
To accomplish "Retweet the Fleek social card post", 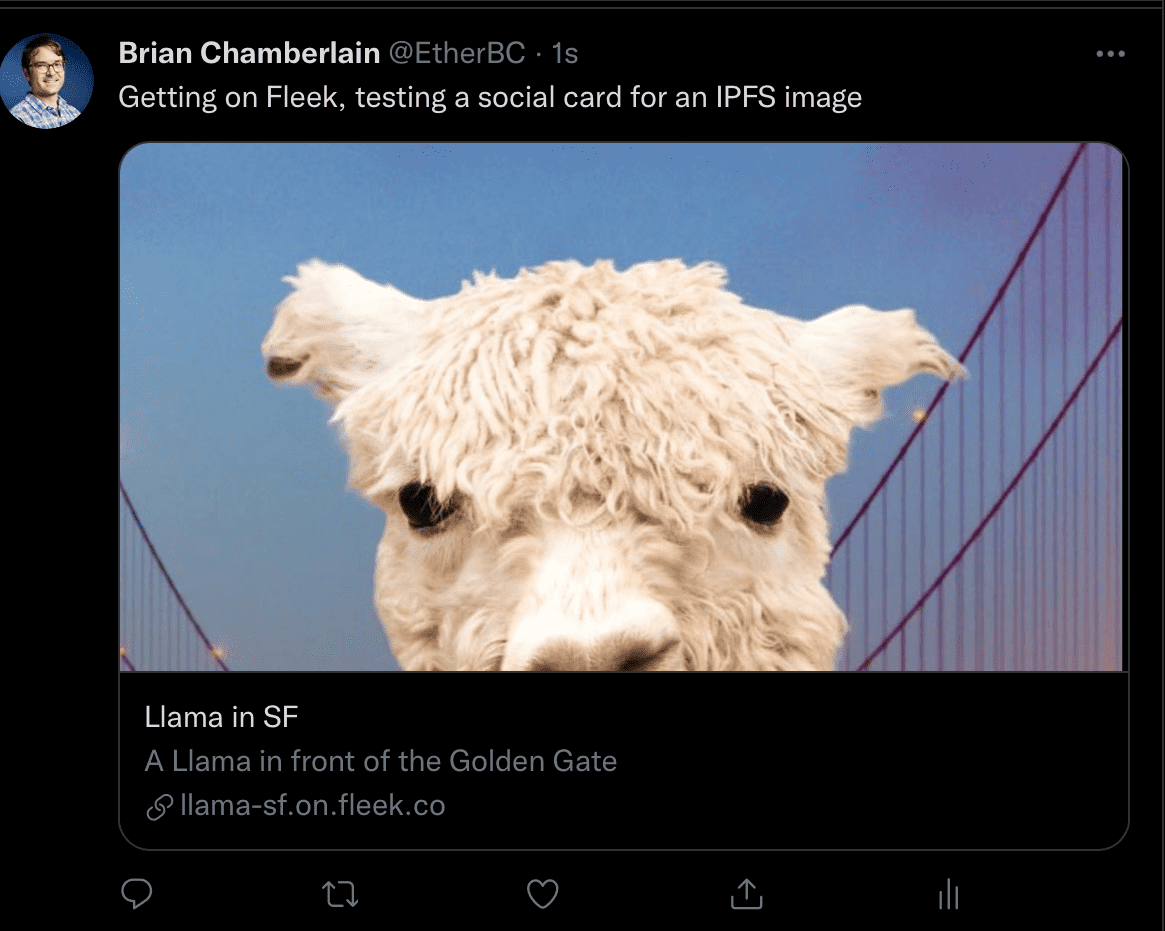I will coord(341,894).
